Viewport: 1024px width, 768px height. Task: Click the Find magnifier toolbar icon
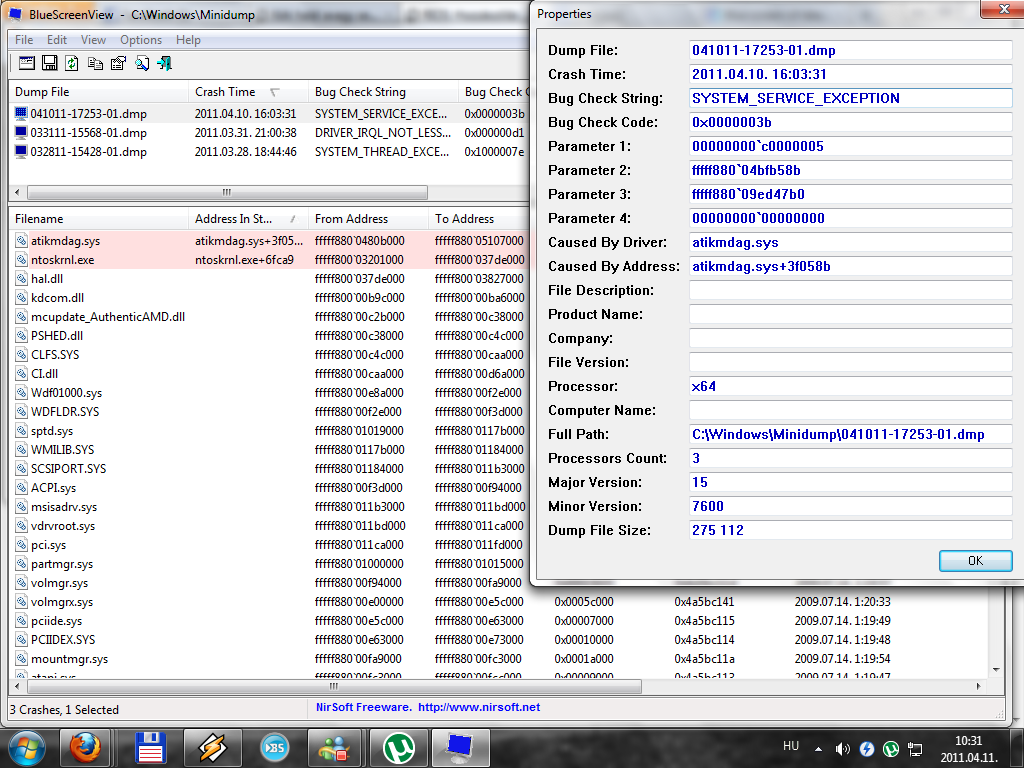tap(142, 63)
